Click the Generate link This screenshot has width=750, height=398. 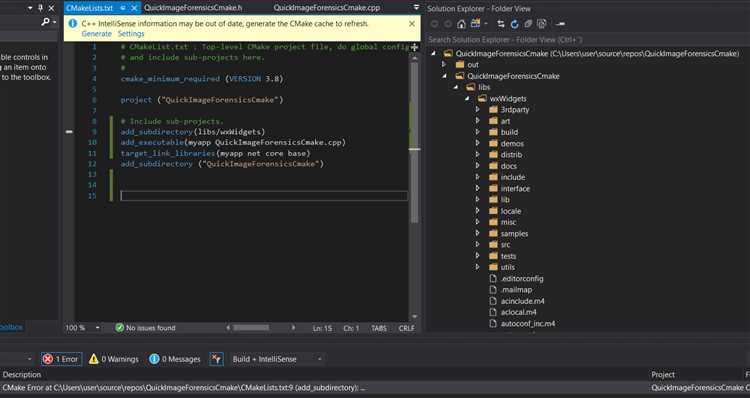(x=97, y=34)
